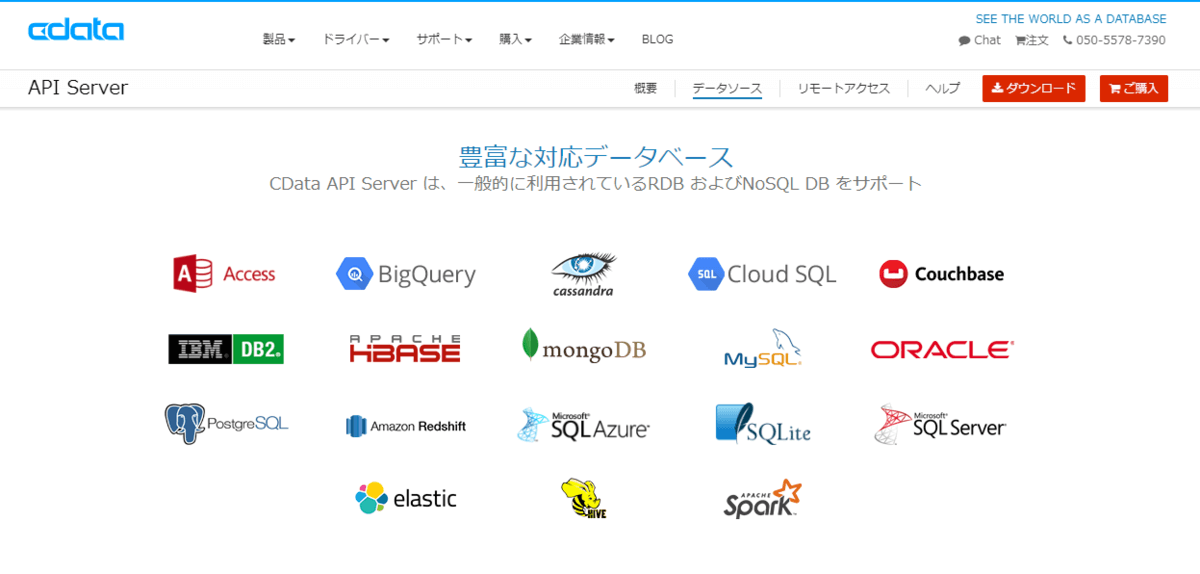Select the Microsoft SQL Server logo
This screenshot has width=1200, height=574.
point(940,425)
